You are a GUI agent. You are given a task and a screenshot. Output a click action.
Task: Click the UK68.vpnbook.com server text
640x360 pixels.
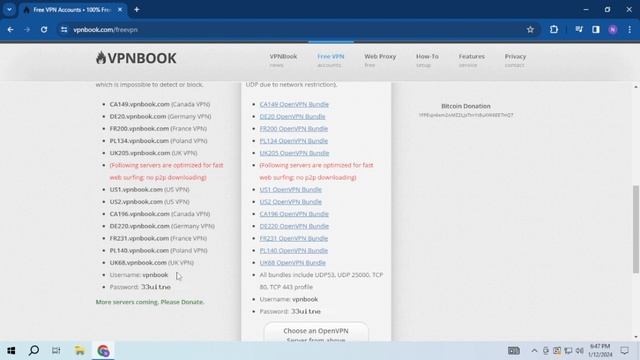(x=138, y=263)
